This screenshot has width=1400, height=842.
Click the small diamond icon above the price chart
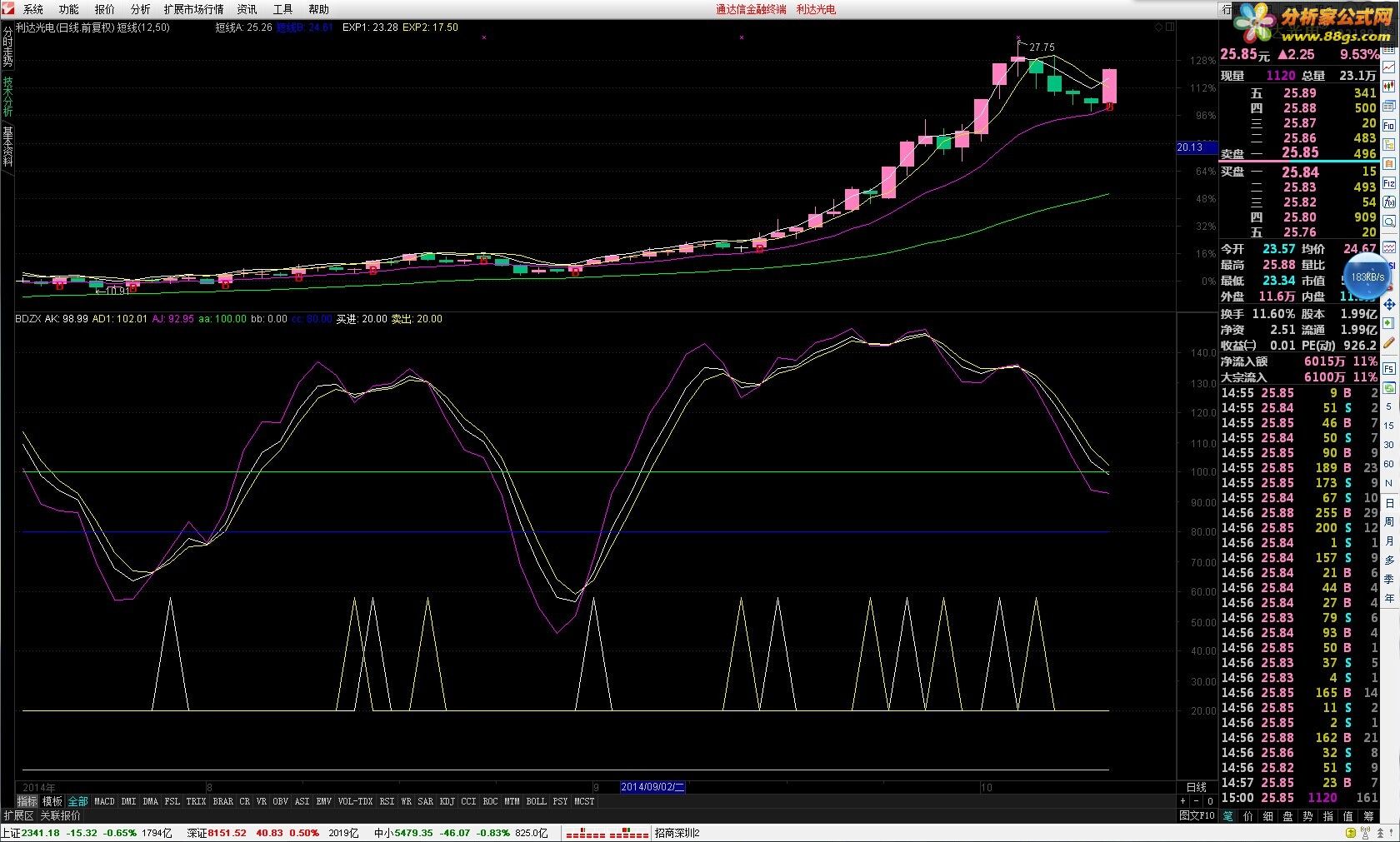(1158, 27)
